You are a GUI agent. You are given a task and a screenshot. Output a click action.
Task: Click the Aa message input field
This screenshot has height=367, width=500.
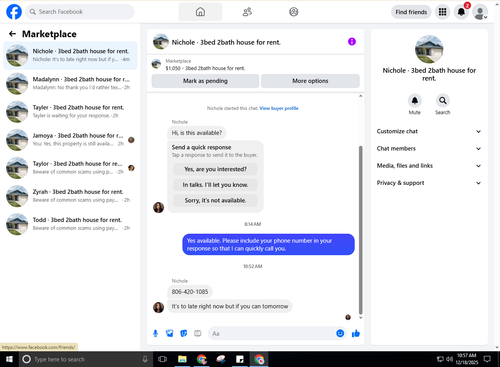pos(272,333)
